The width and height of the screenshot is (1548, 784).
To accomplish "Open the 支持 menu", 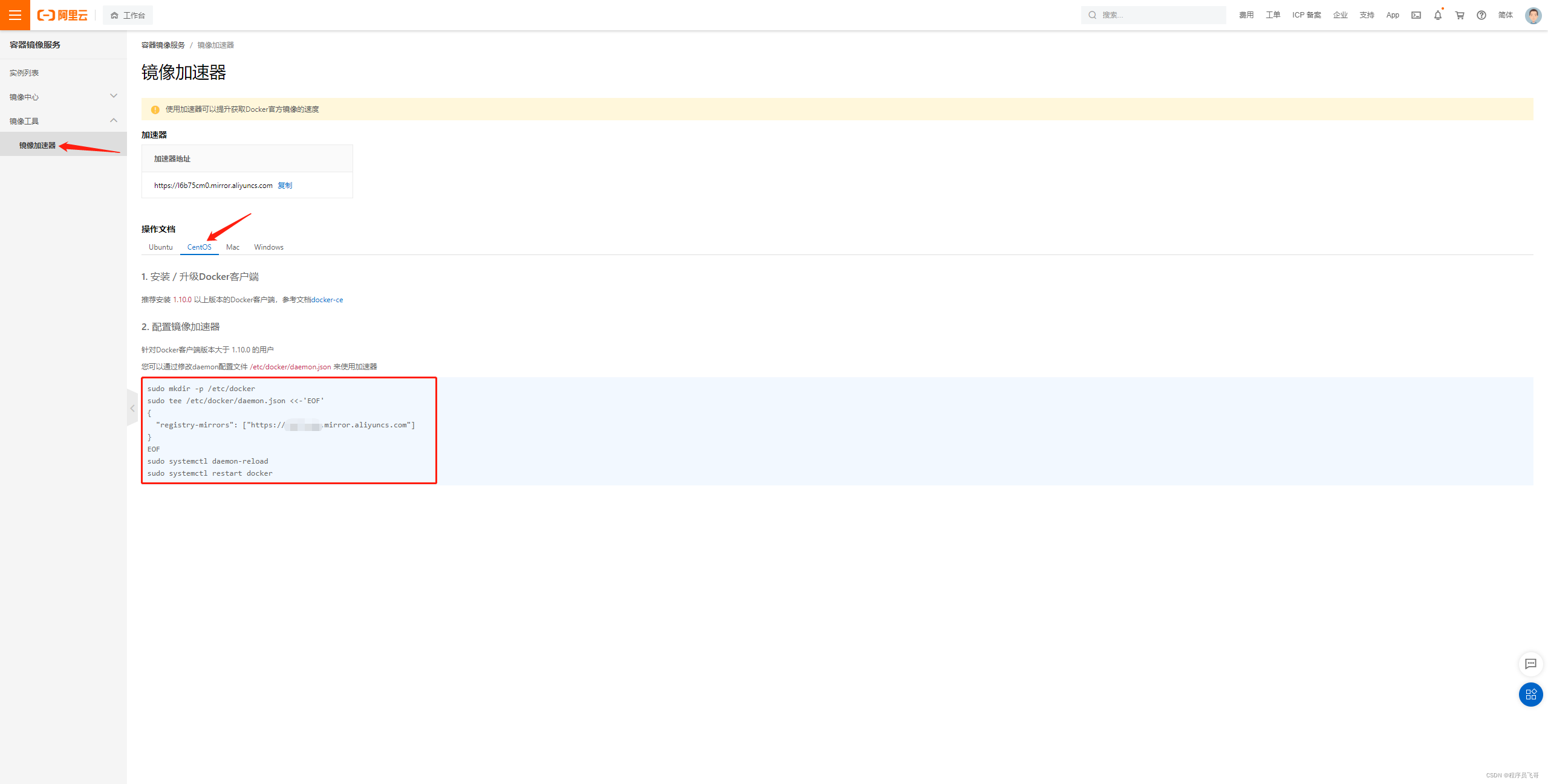I will 1367,15.
